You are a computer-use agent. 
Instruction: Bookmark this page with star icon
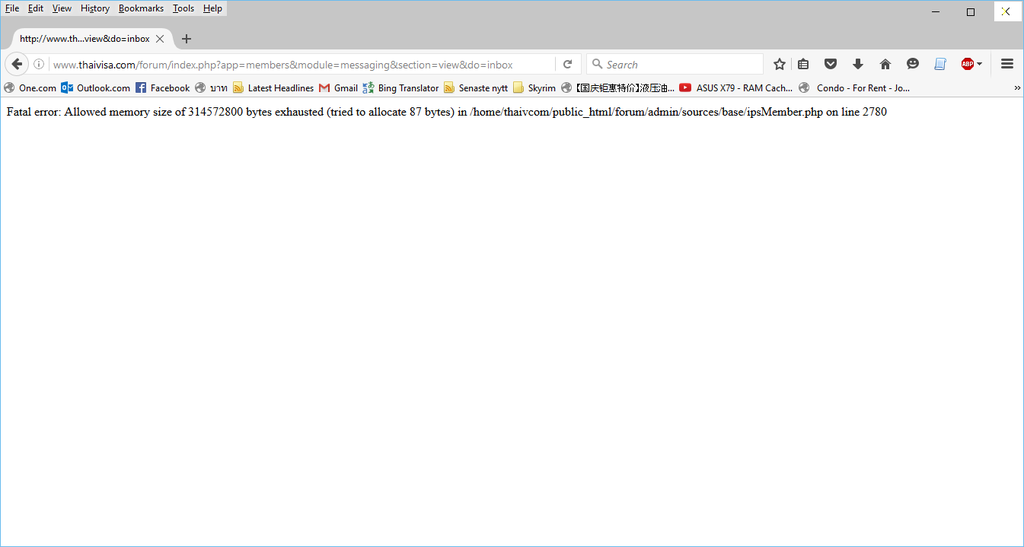(779, 64)
